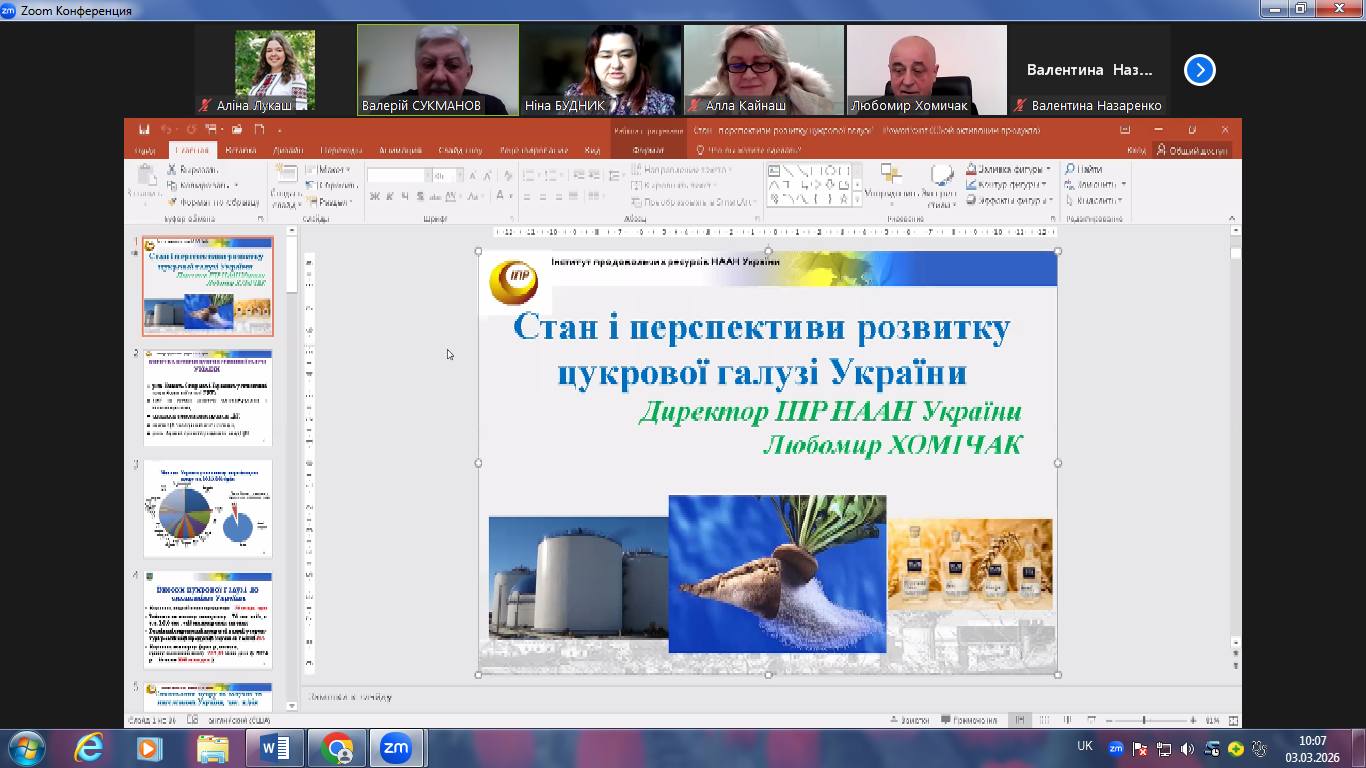The image size is (1366, 768).
Task: Select slide 3 thumbnail with pie chart
Action: [x=208, y=509]
